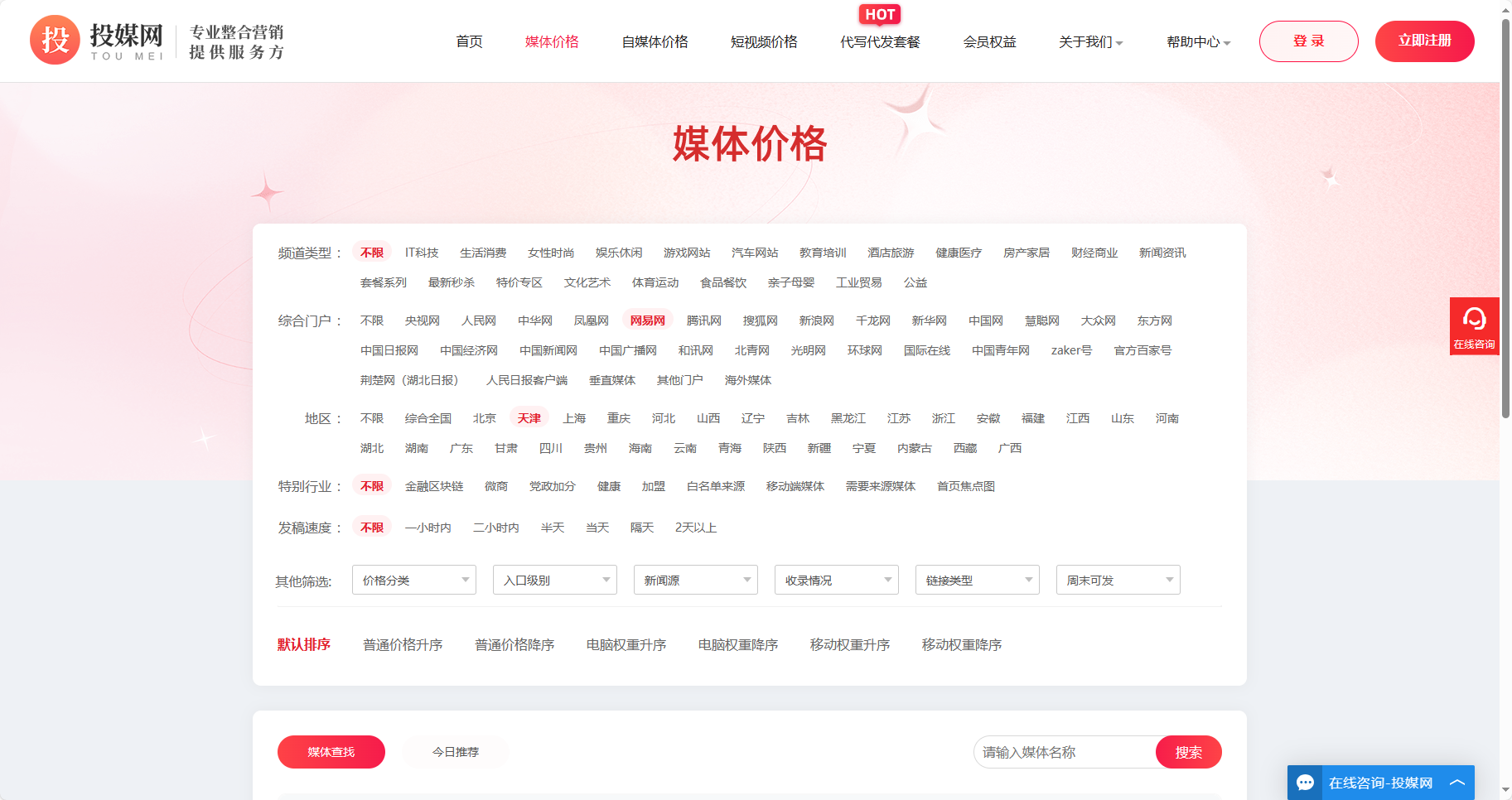This screenshot has height=800, width=1512.
Task: Open the 链接类型 dropdown
Action: (x=977, y=580)
